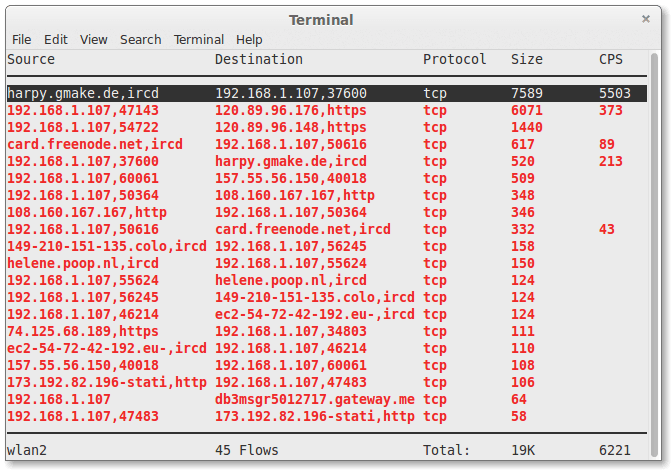Click the wlan2 interface label
This screenshot has height=470, width=671.
tap(27, 450)
